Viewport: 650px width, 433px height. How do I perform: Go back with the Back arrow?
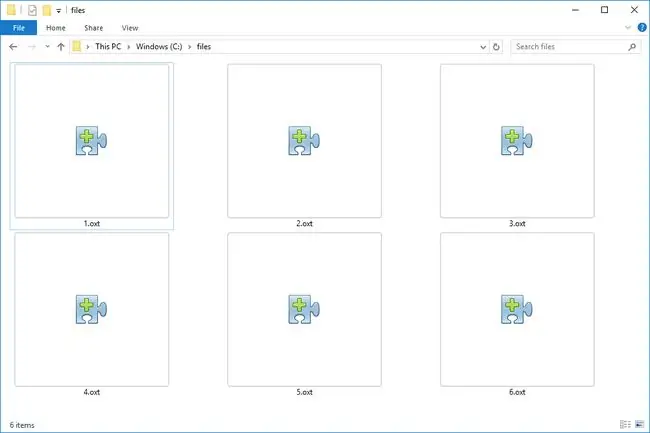coord(13,47)
